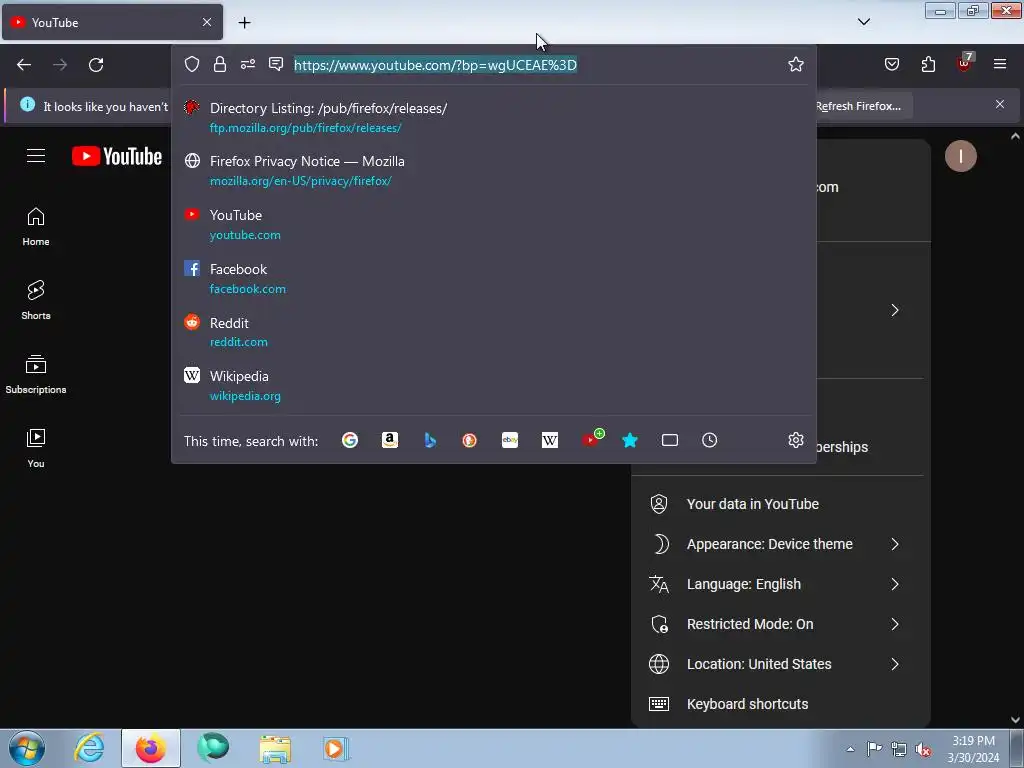Open Windows Explorer folder in taskbar
Image resolution: width=1024 pixels, height=768 pixels.
click(275, 748)
